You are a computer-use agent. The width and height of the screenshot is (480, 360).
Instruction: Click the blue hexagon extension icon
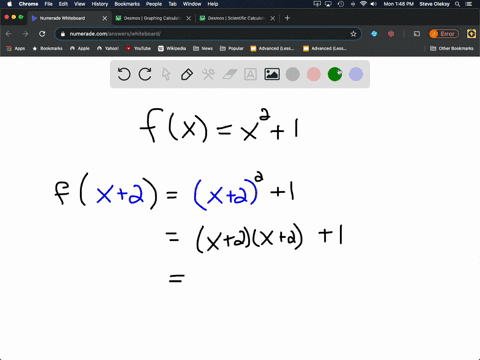(374, 34)
